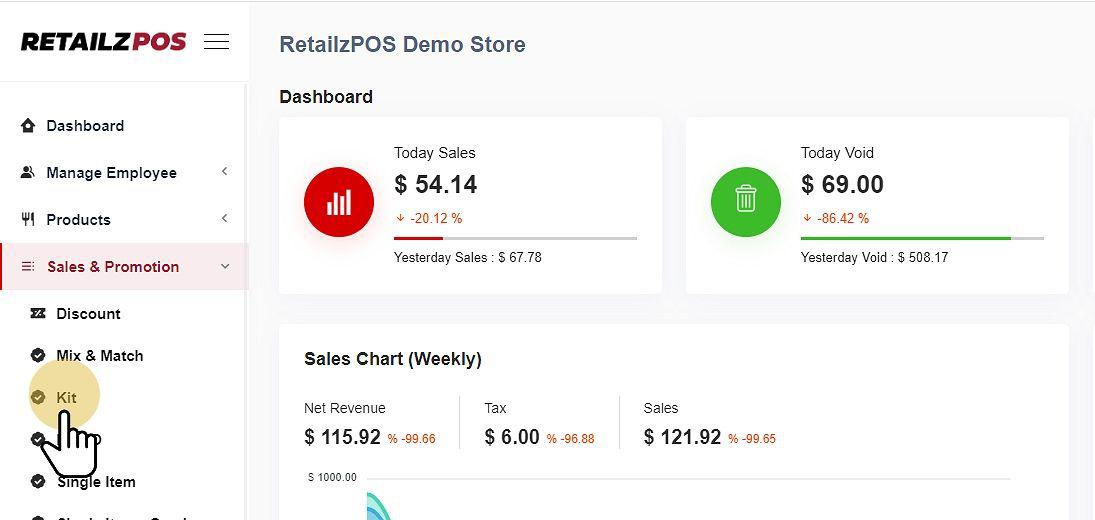Click the Manage Employee people icon
This screenshot has width=1095, height=520.
tap(28, 173)
